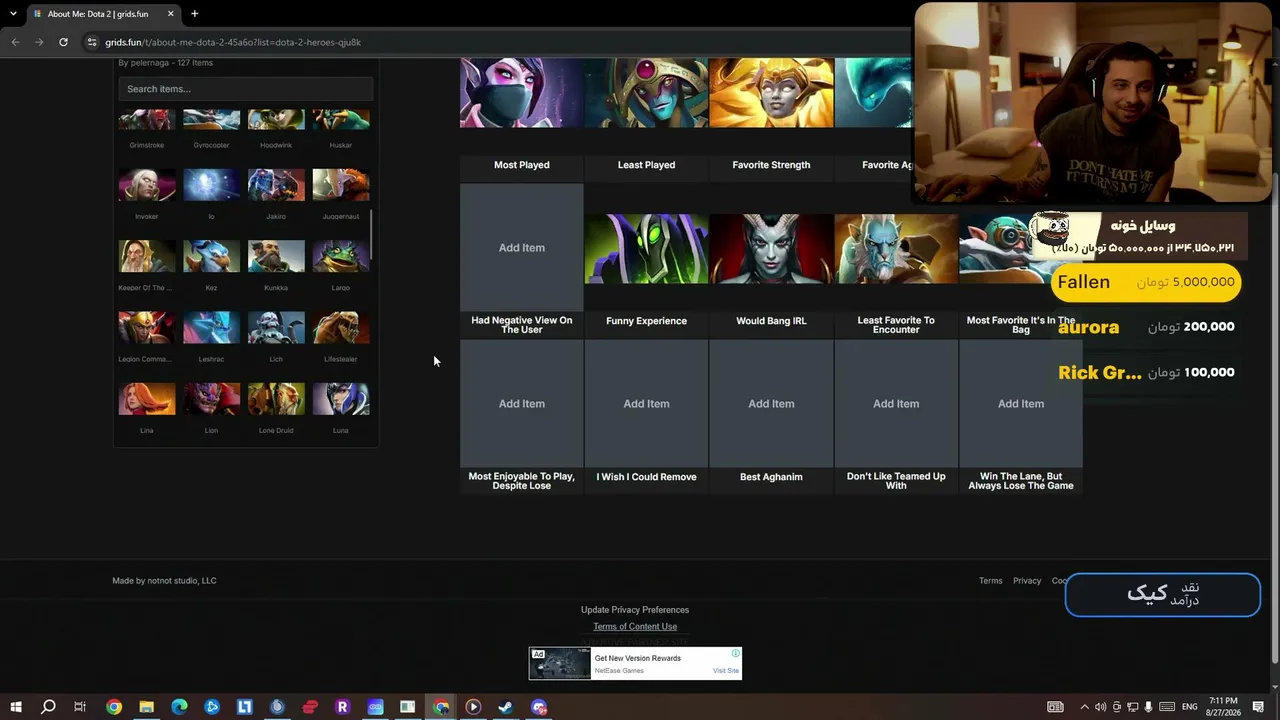Open Update Privacy Preferences link
Viewport: 1280px width, 720px height.
pyautogui.click(x=635, y=610)
